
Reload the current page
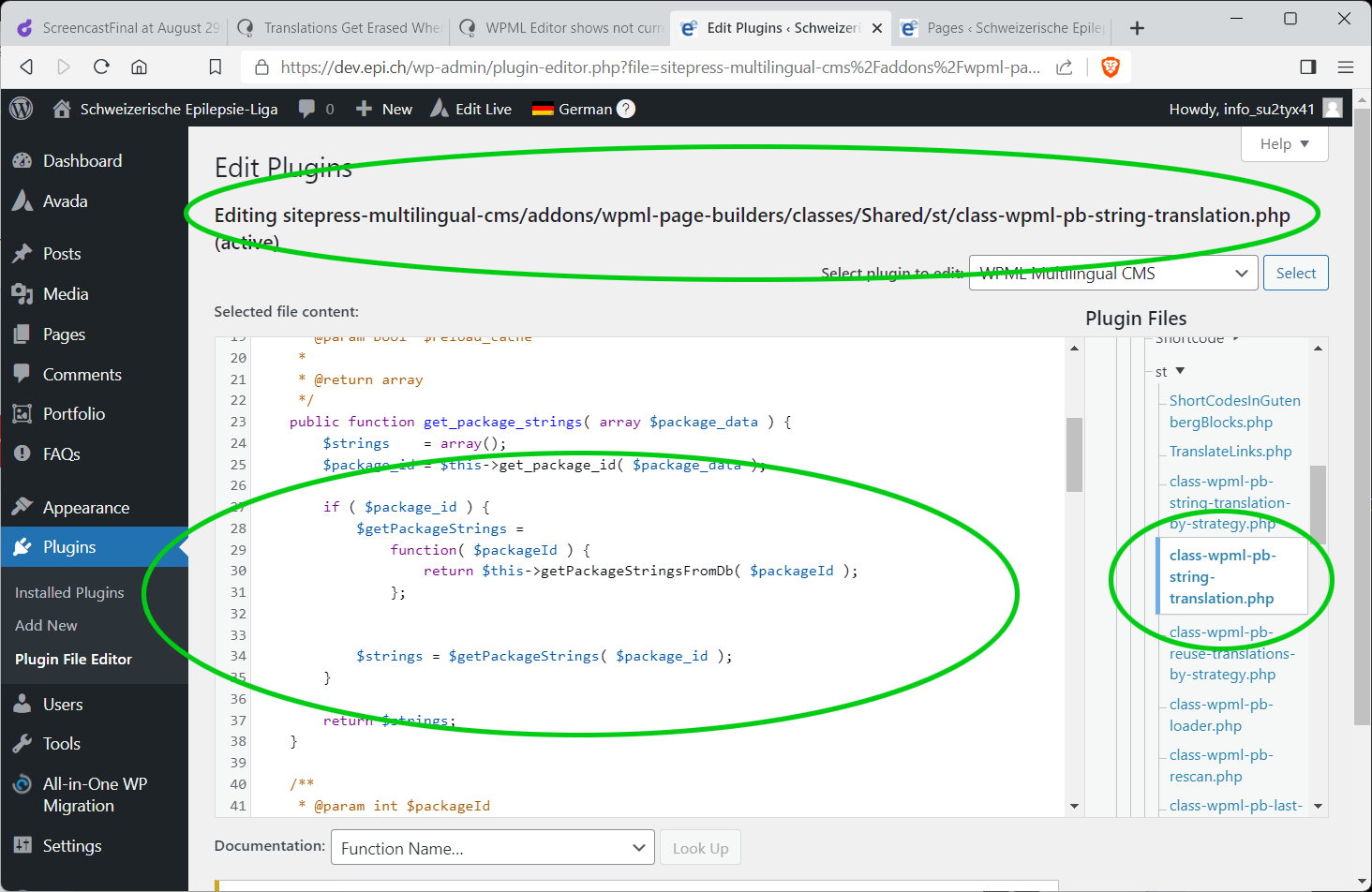[101, 67]
